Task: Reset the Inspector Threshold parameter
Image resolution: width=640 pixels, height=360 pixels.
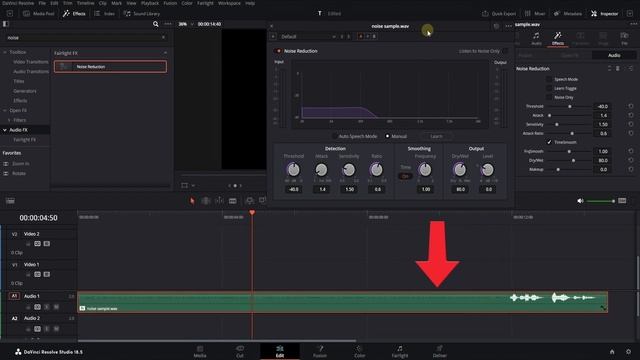Action: [631, 106]
